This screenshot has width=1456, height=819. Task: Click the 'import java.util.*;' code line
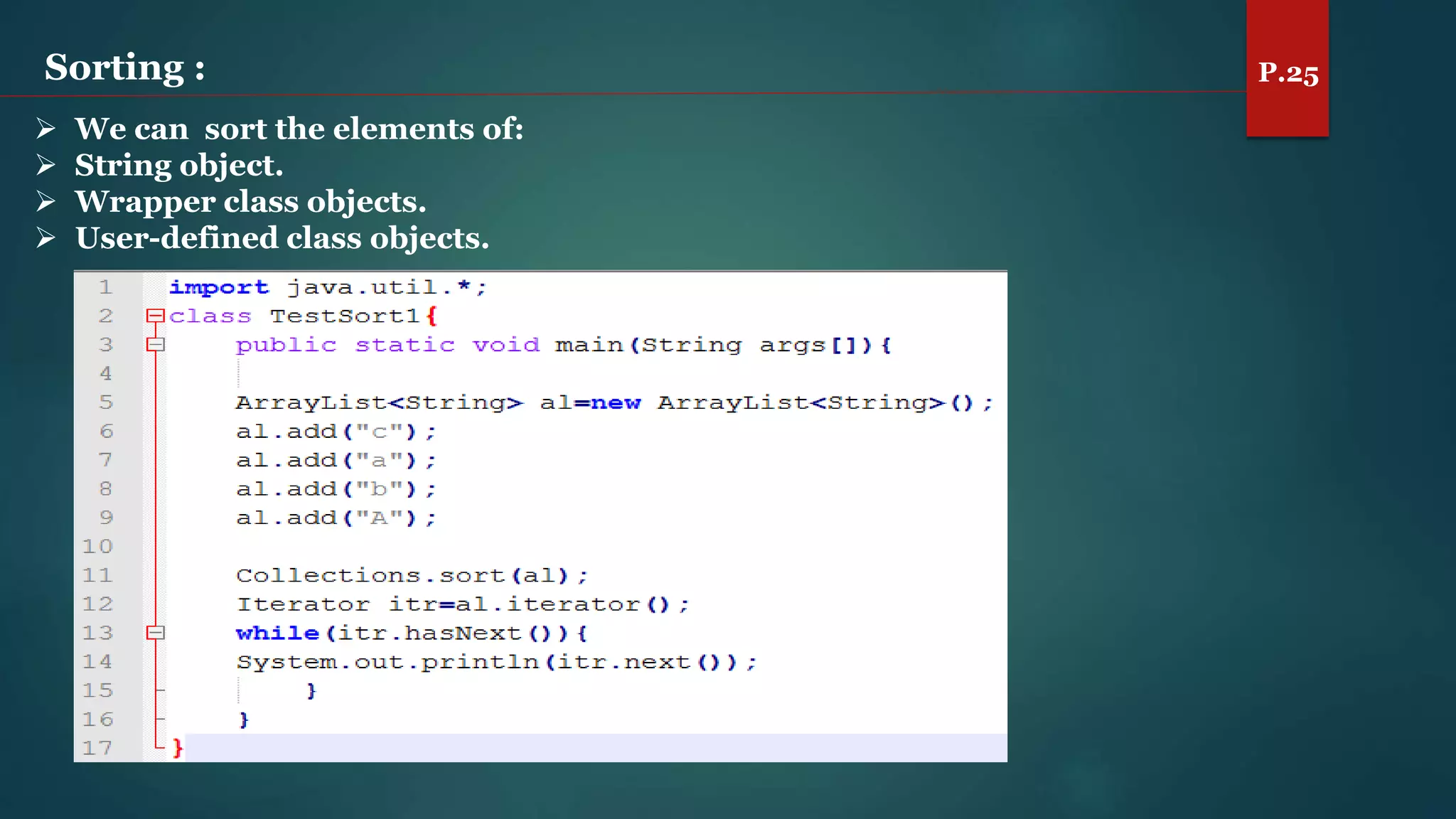coord(328,287)
